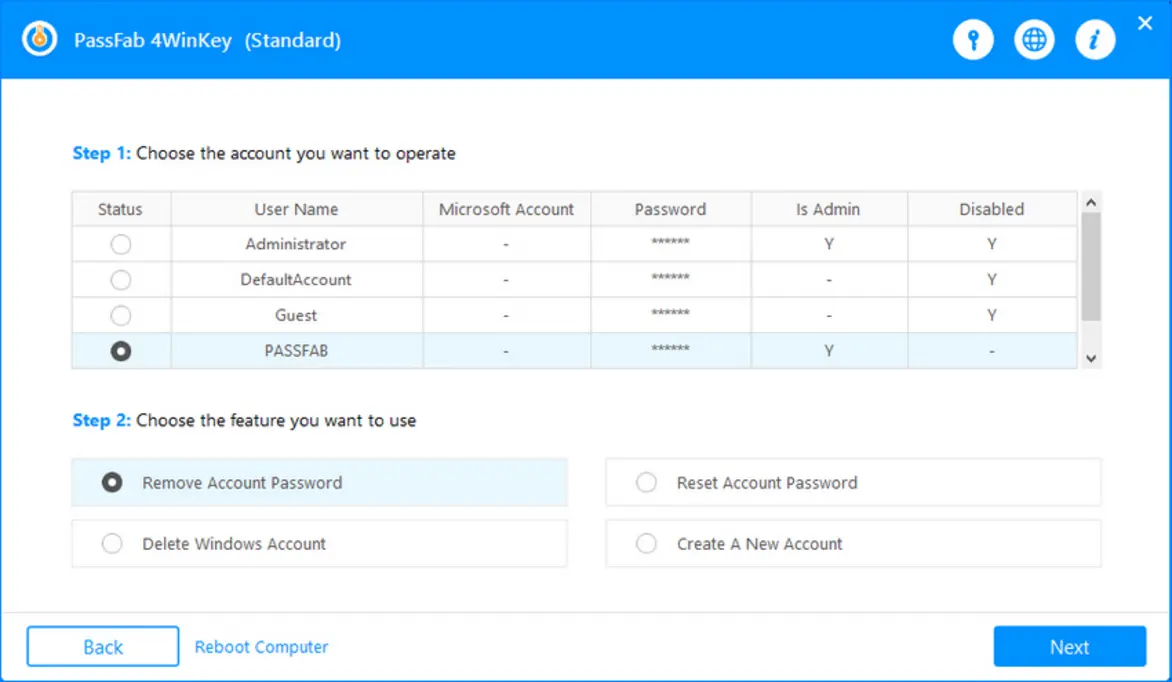This screenshot has height=682, width=1172.
Task: Choose Delete Windows Account option
Action: (110, 543)
